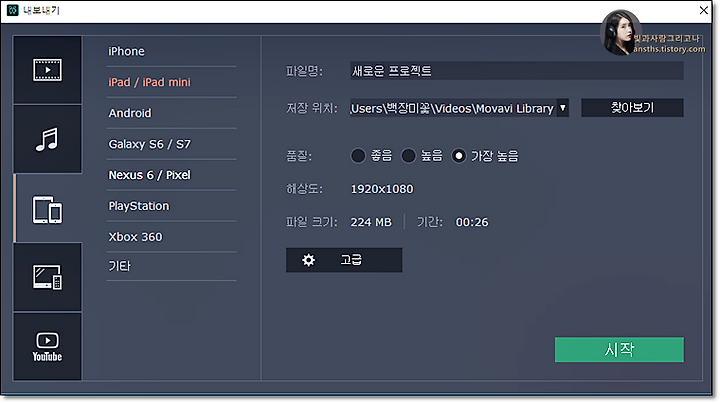Click the gear icon on the 고급 button
The image size is (720, 403).
[309, 260]
